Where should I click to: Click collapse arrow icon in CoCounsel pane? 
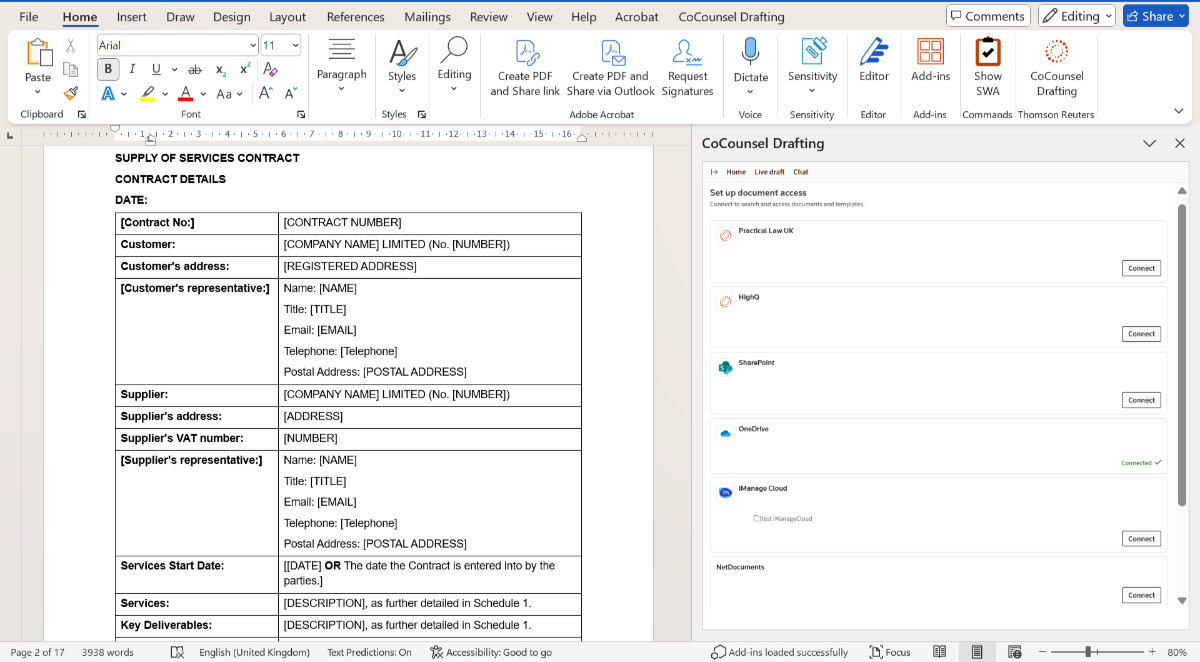pyautogui.click(x=716, y=172)
